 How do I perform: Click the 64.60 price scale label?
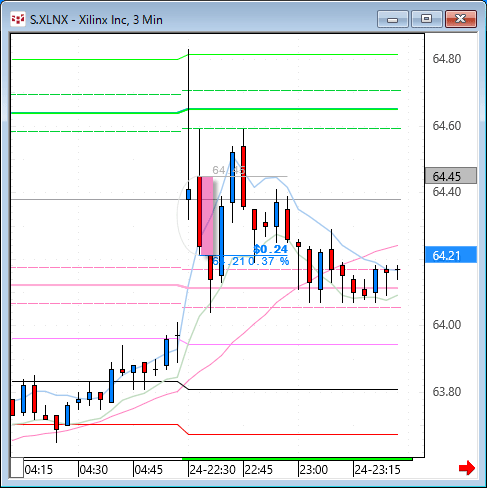[447, 126]
